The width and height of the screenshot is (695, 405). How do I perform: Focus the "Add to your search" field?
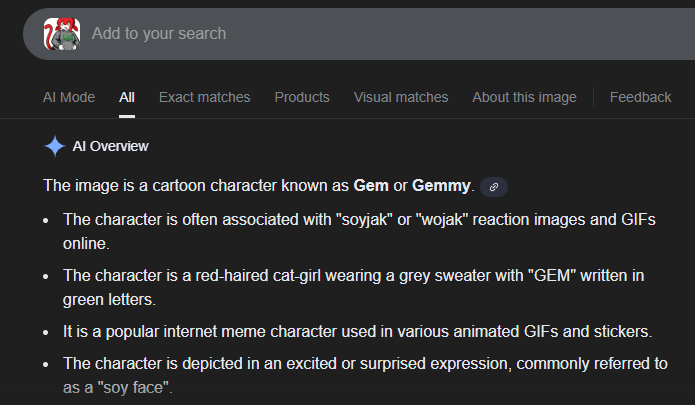pyautogui.click(x=300, y=33)
